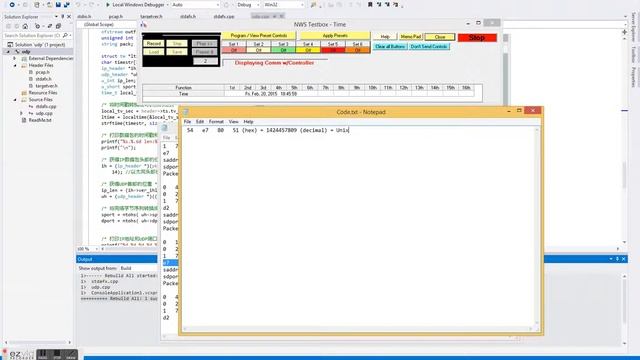Click the Apply Presets button

click(x=335, y=36)
